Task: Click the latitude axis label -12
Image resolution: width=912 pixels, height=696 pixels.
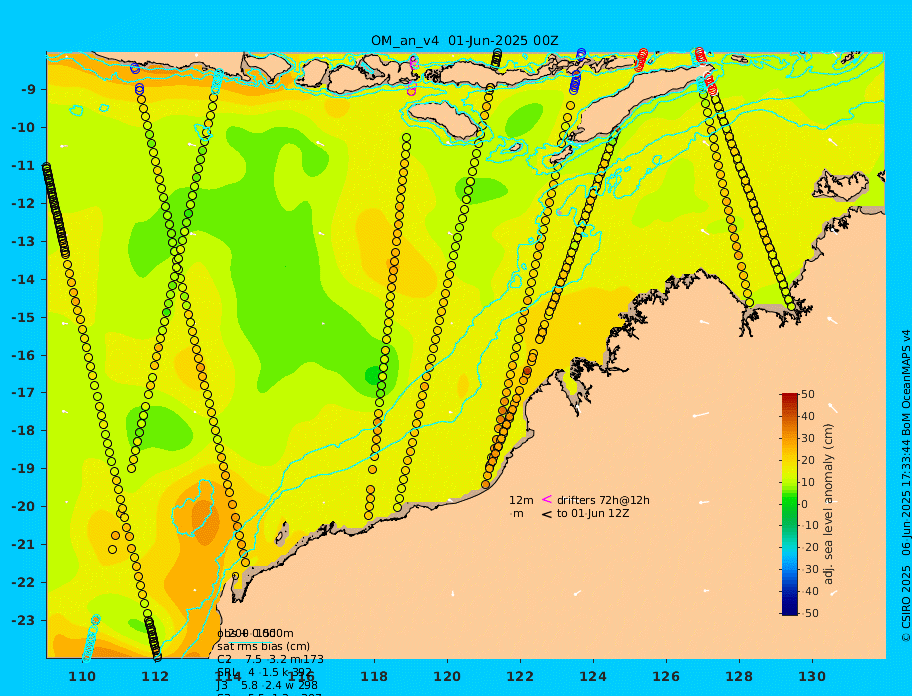Action: click(x=23, y=204)
